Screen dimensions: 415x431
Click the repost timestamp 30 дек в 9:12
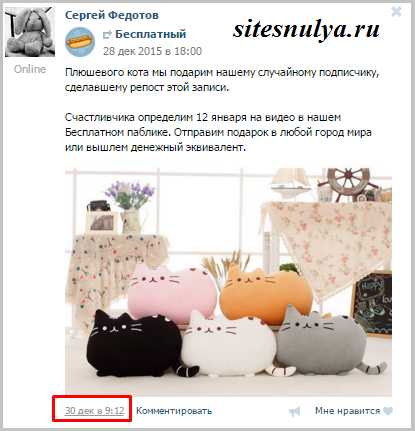tap(95, 411)
